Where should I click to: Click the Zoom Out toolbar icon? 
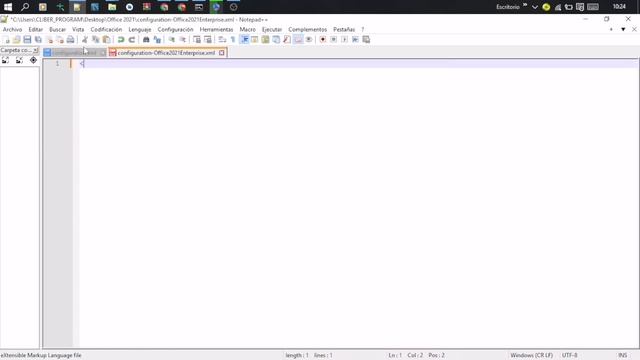tap(182, 40)
